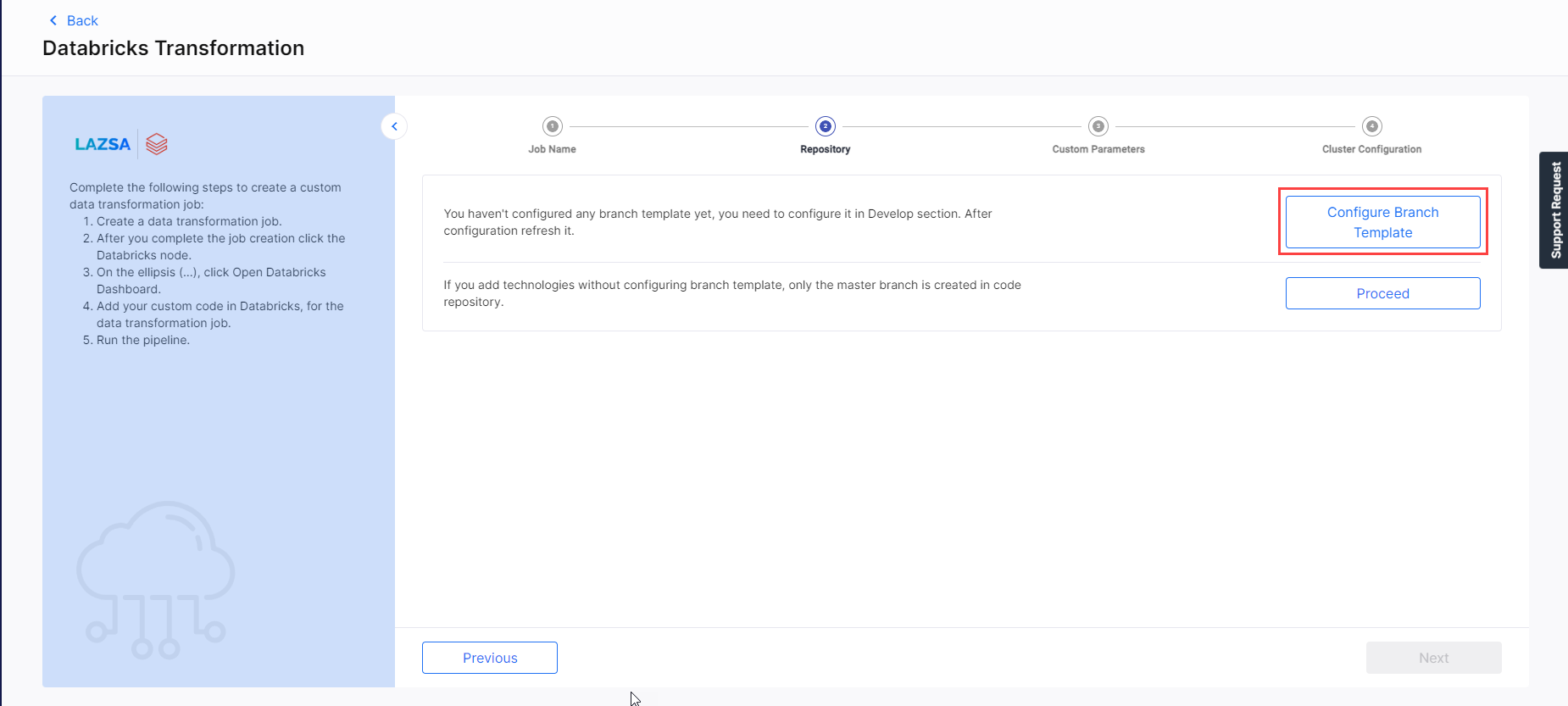Go to Previous step
The image size is (1568, 706).
(x=490, y=658)
